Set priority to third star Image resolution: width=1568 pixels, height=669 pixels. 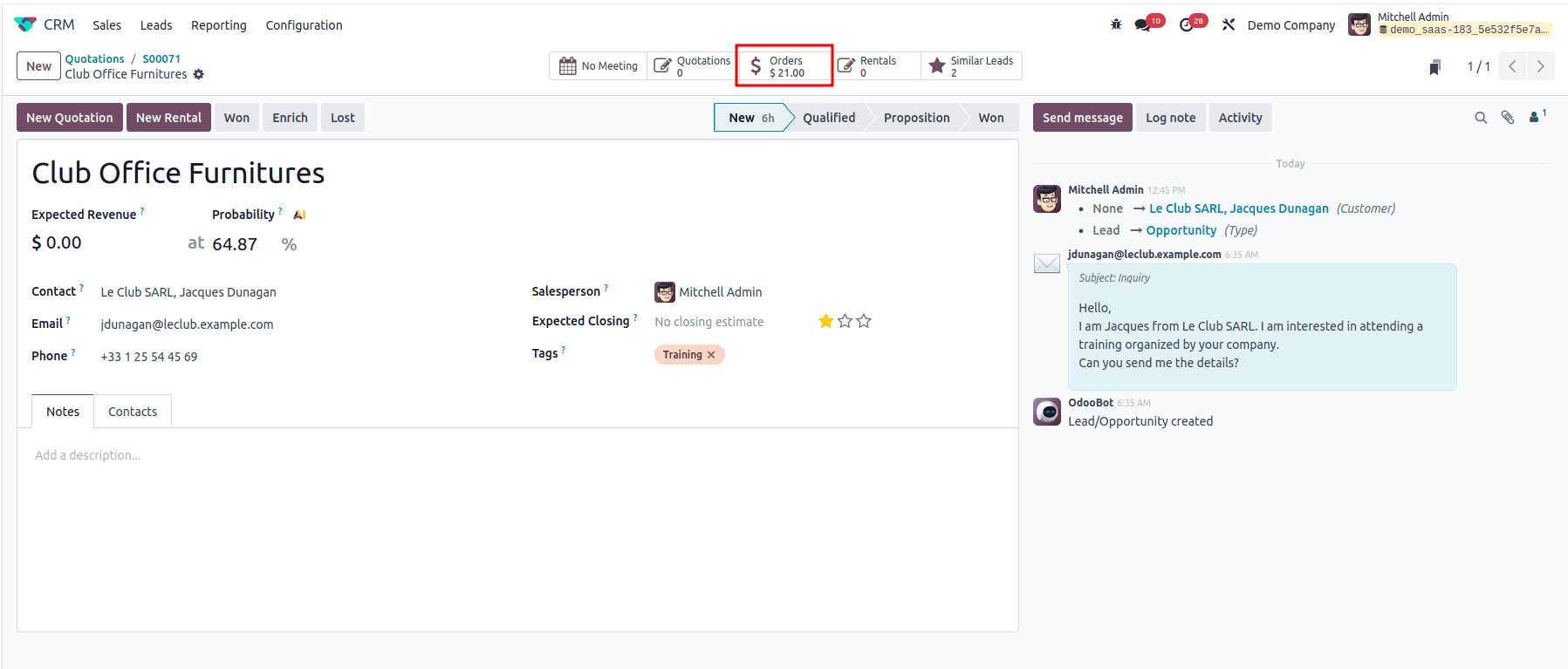[x=864, y=321]
